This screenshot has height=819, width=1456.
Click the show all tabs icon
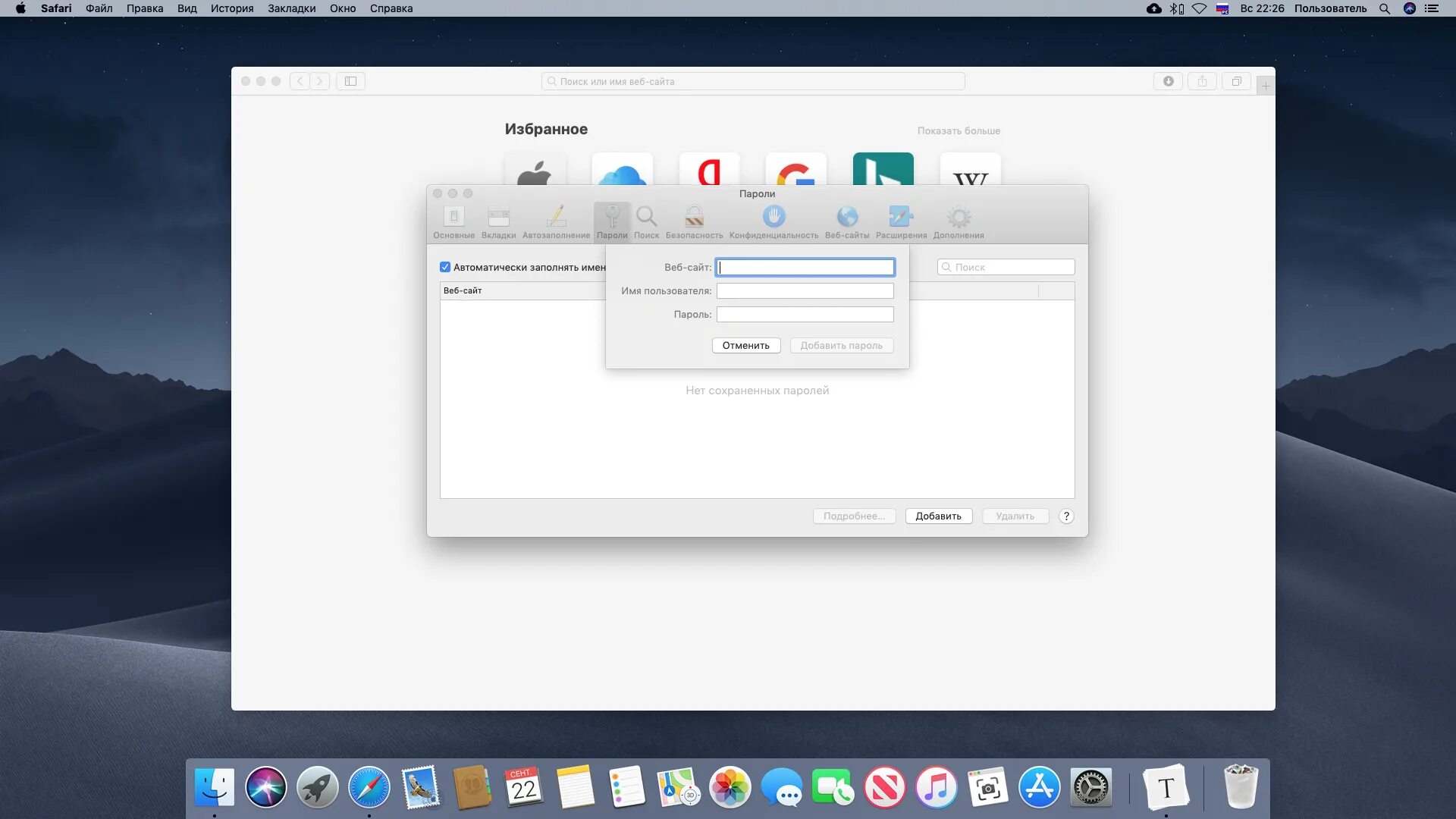coord(1236,81)
